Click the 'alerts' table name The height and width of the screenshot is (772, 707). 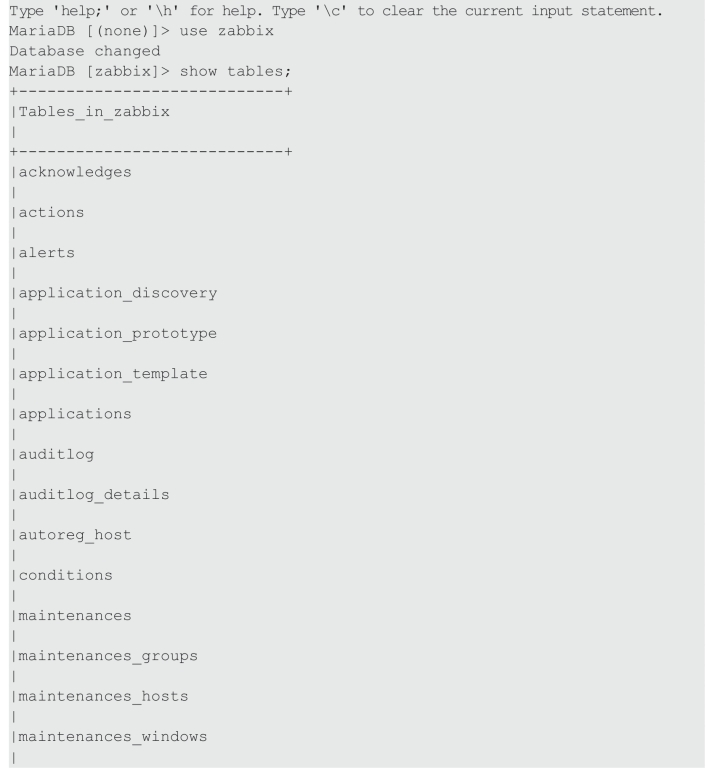tap(47, 253)
